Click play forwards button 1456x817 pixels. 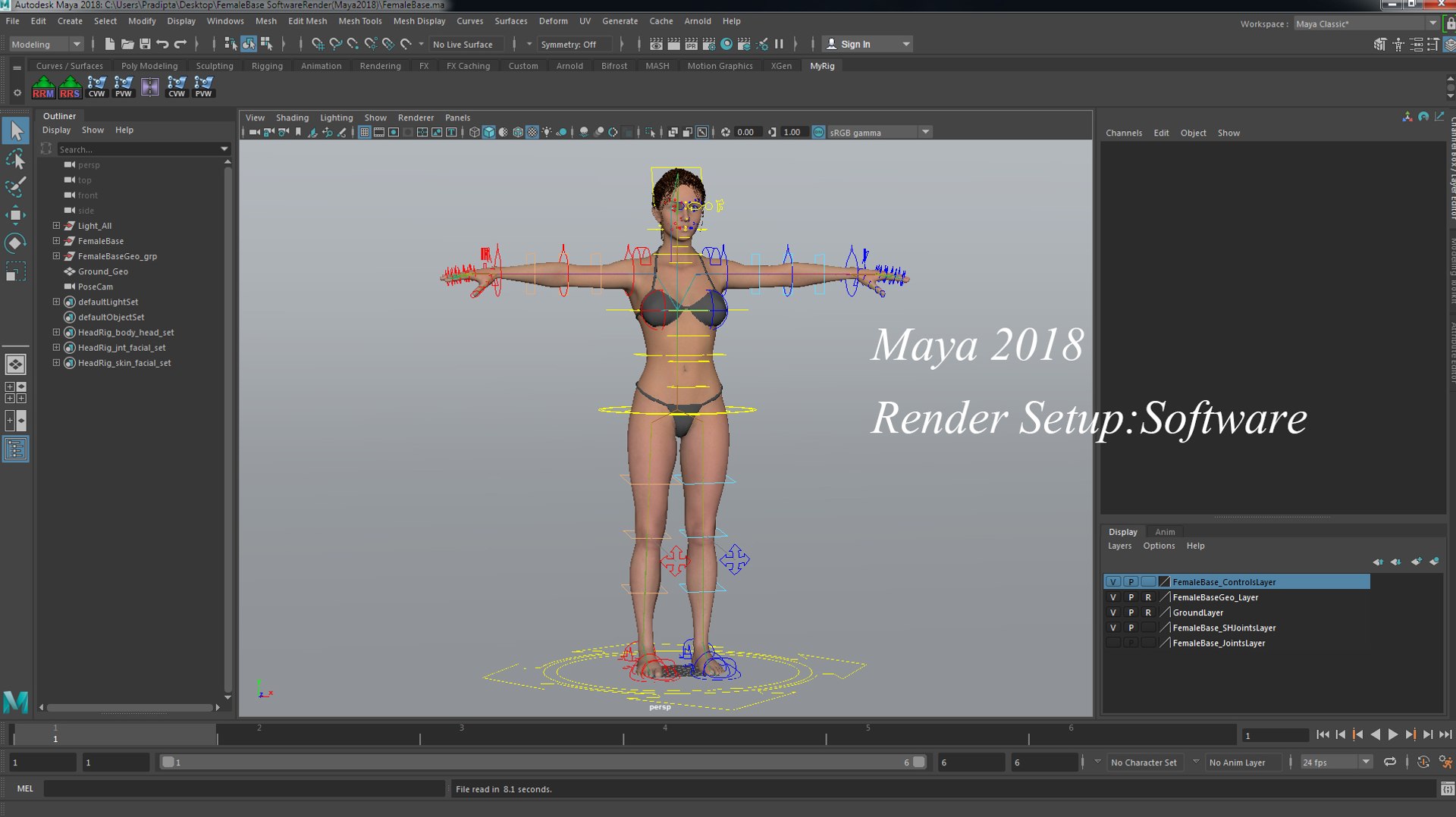pyautogui.click(x=1392, y=734)
